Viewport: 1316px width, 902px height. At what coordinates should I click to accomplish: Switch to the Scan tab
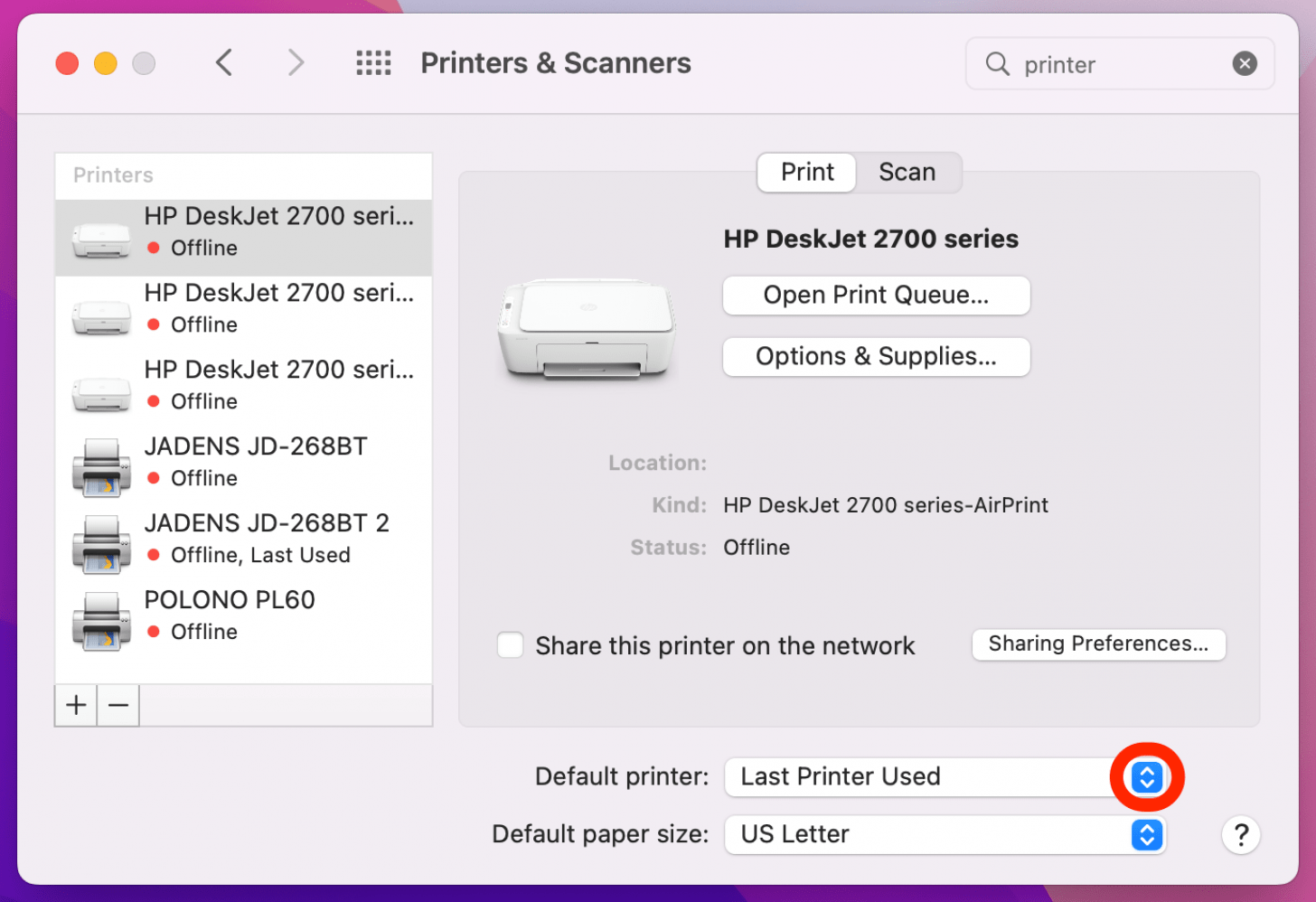(x=907, y=172)
